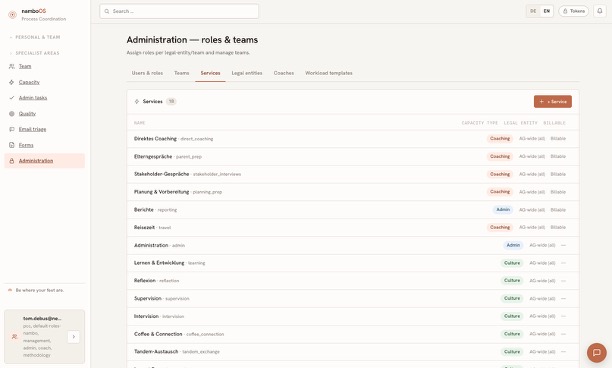Click the Quality circle icon
This screenshot has height=368, width=612.
point(12,114)
